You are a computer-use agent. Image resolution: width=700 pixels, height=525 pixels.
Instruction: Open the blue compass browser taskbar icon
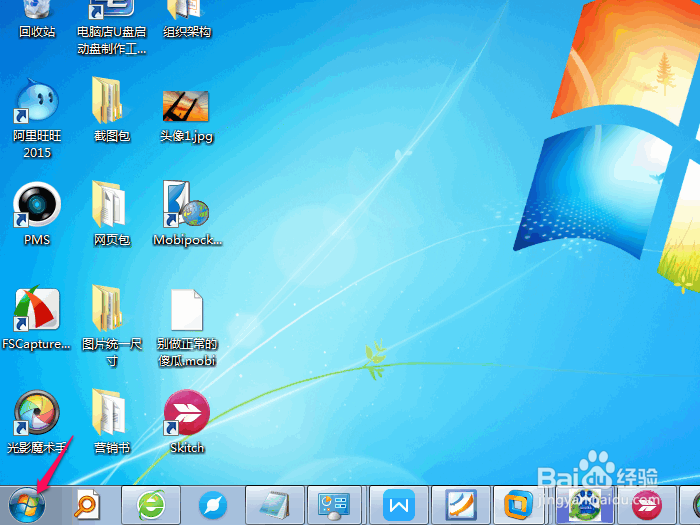[x=213, y=506]
